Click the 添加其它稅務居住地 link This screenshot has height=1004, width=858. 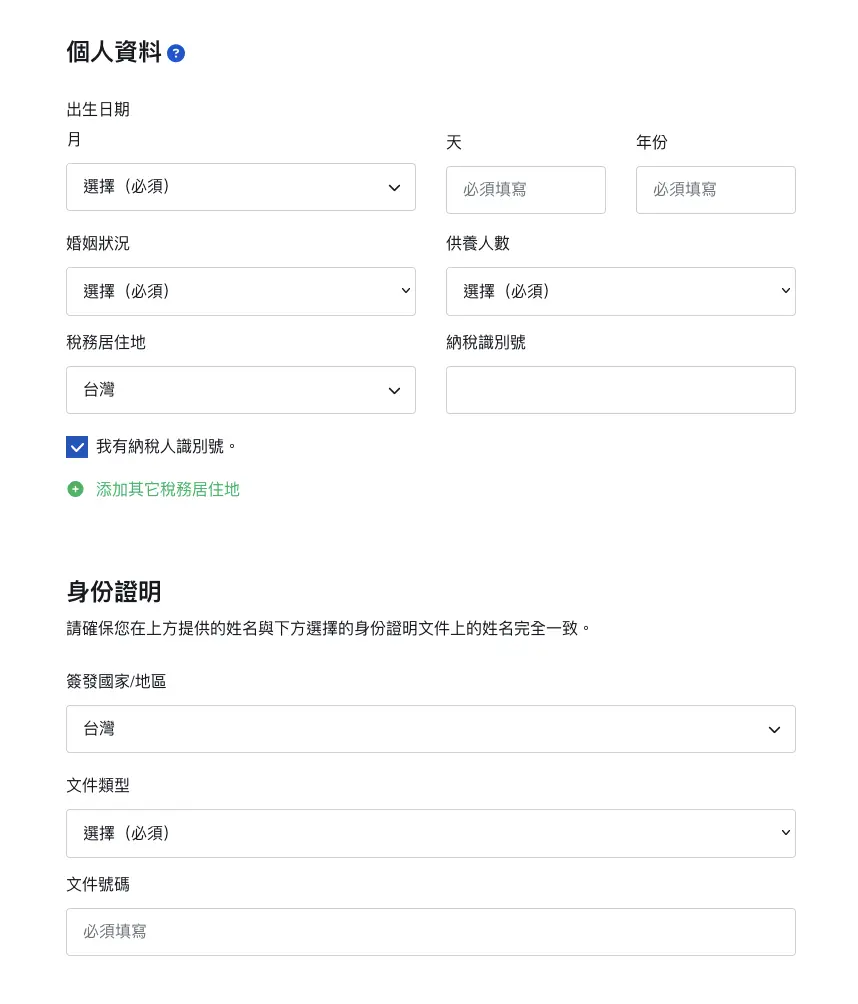(x=168, y=489)
